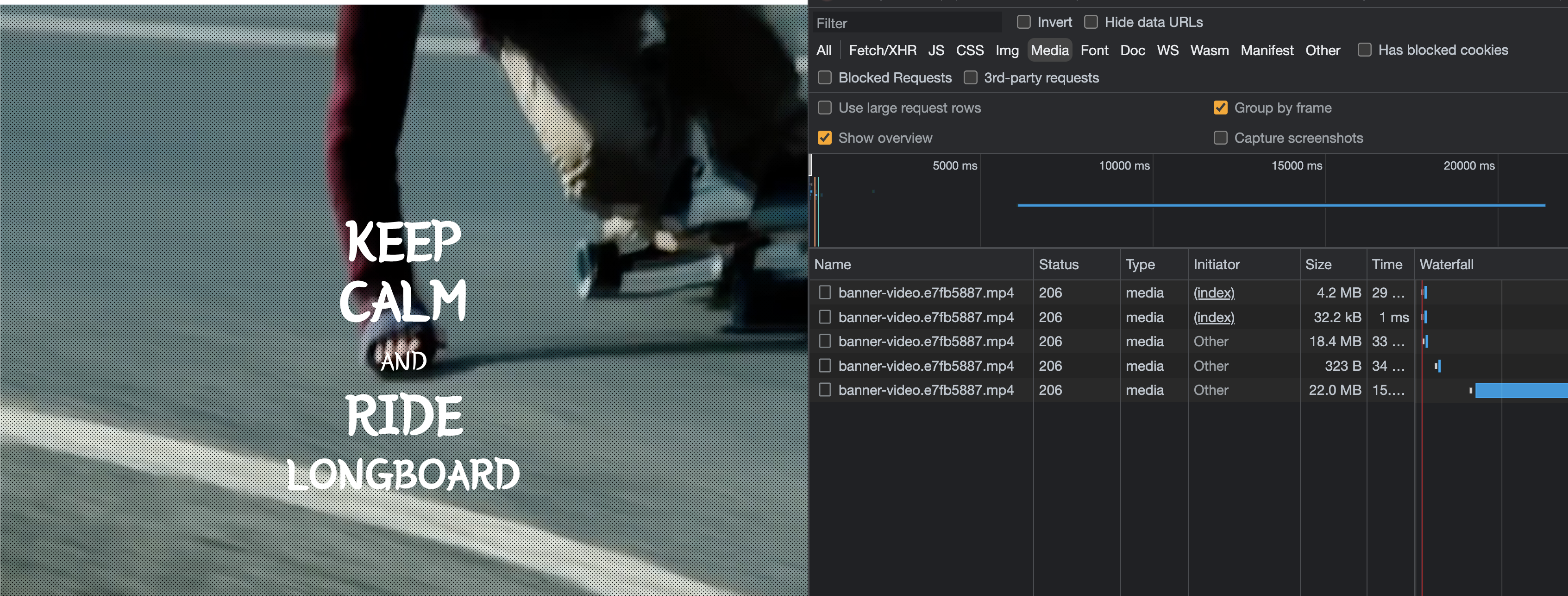Select the 22.0 MB banner-video request row
This screenshot has height=596, width=1568.
point(925,390)
